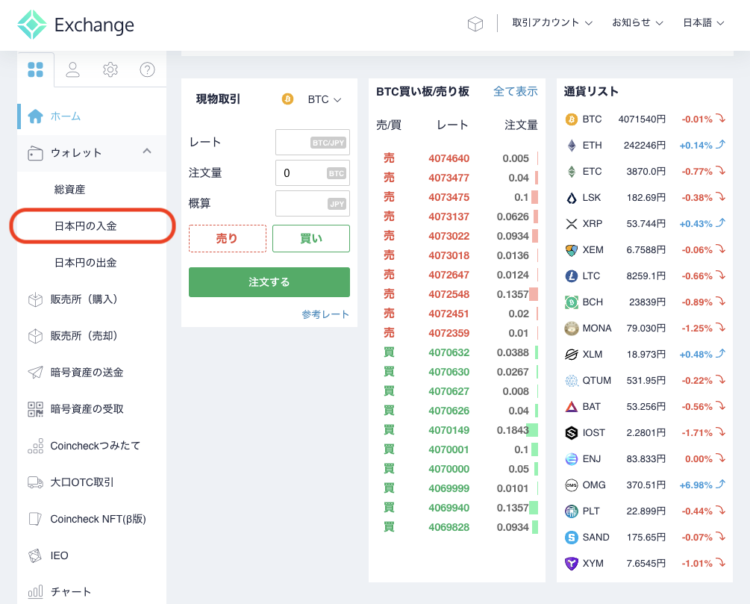Click the 販売所（購入） cube icon
Image resolution: width=750 pixels, height=604 pixels.
tap(35, 299)
